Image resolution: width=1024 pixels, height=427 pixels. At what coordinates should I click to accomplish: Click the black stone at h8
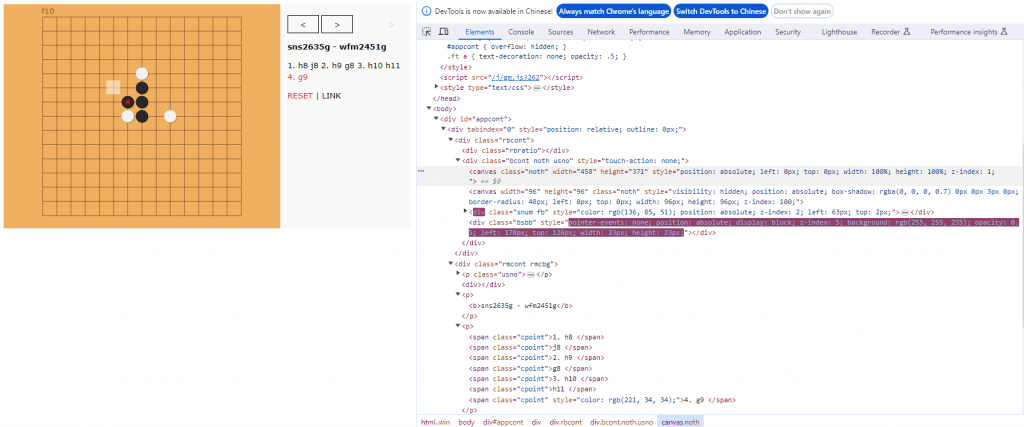(x=142, y=116)
